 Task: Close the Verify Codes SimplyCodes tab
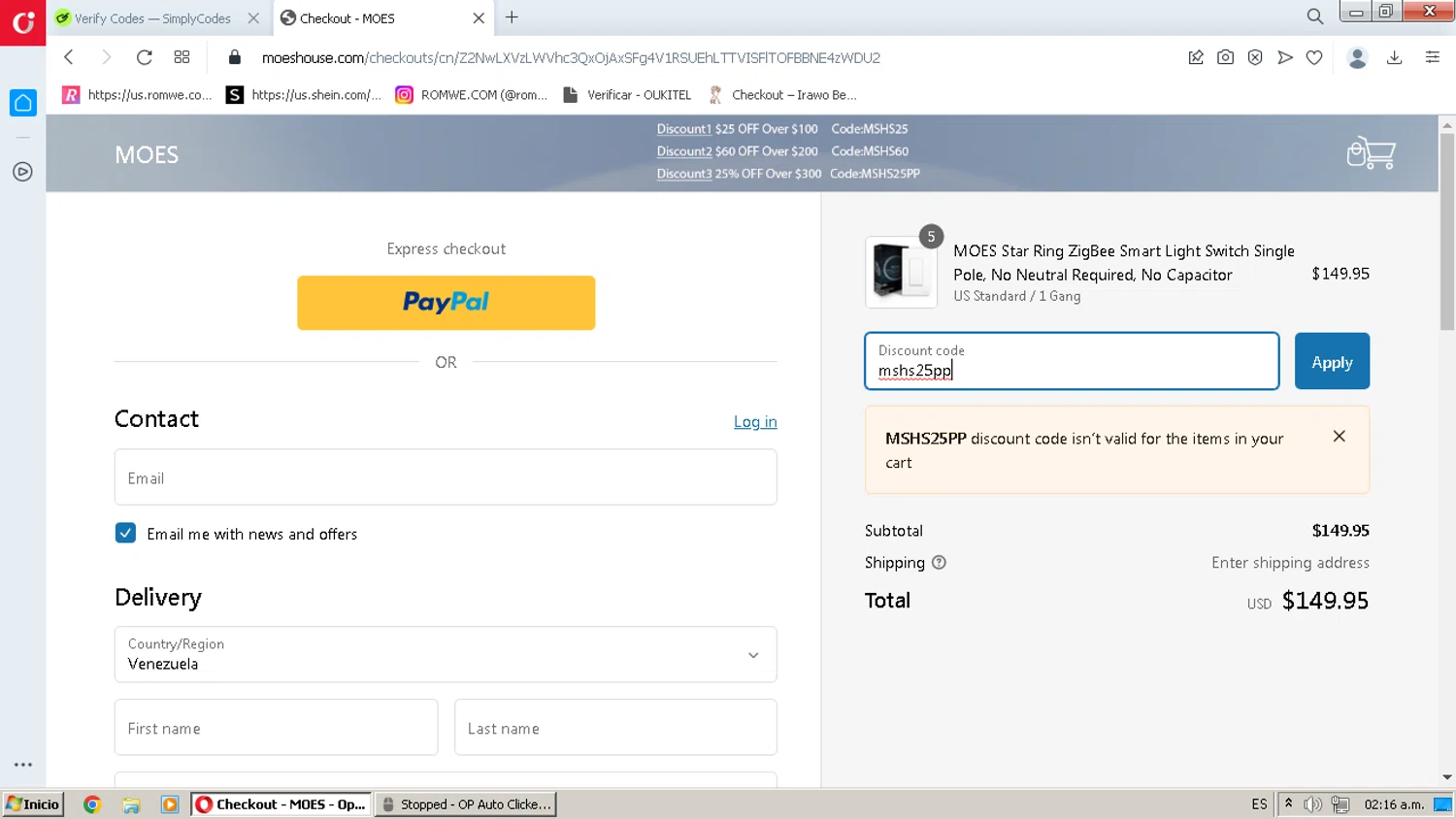point(253,17)
